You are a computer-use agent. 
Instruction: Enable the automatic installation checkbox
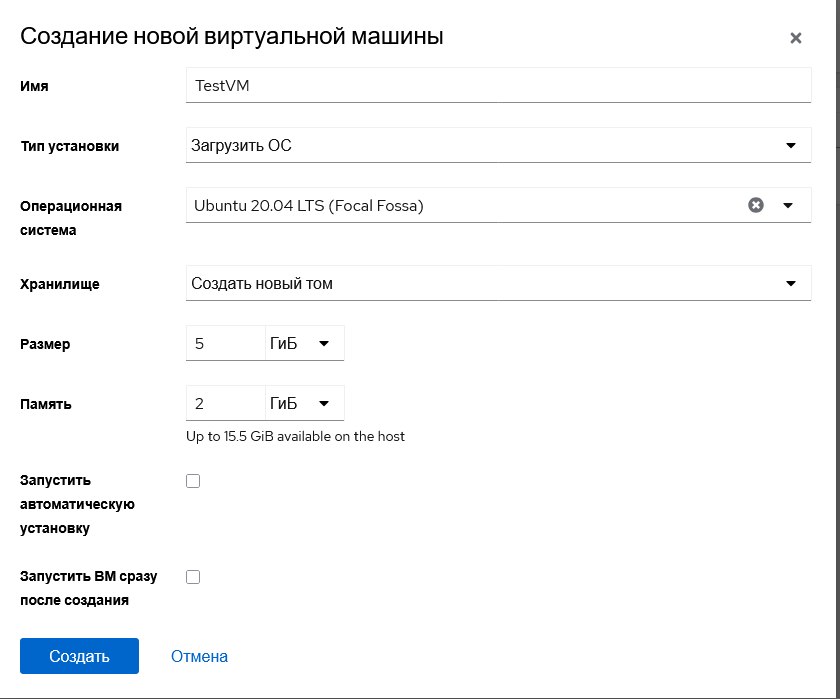pos(193,481)
